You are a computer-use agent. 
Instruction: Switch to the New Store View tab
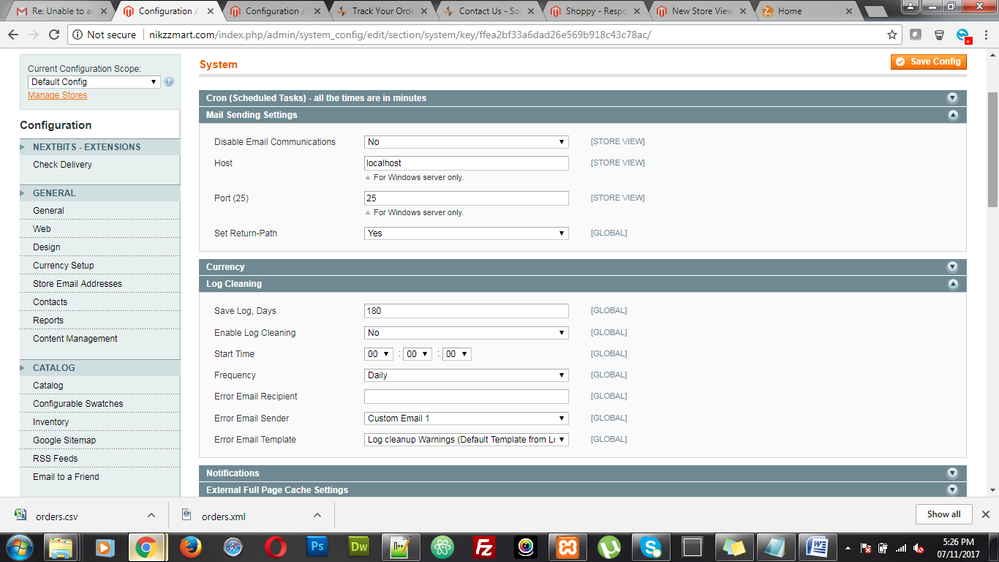click(705, 11)
